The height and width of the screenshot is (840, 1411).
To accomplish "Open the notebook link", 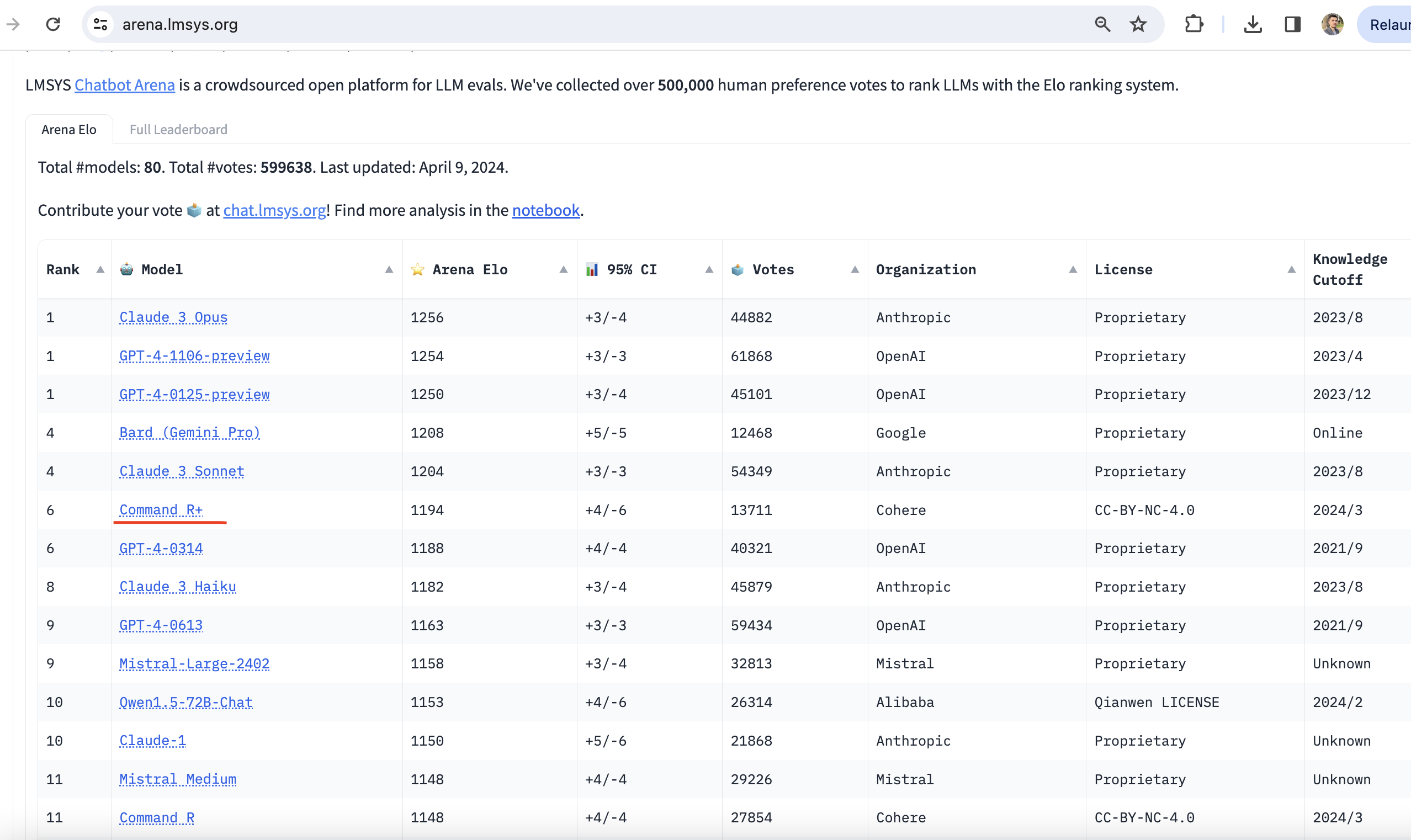I will pos(545,211).
